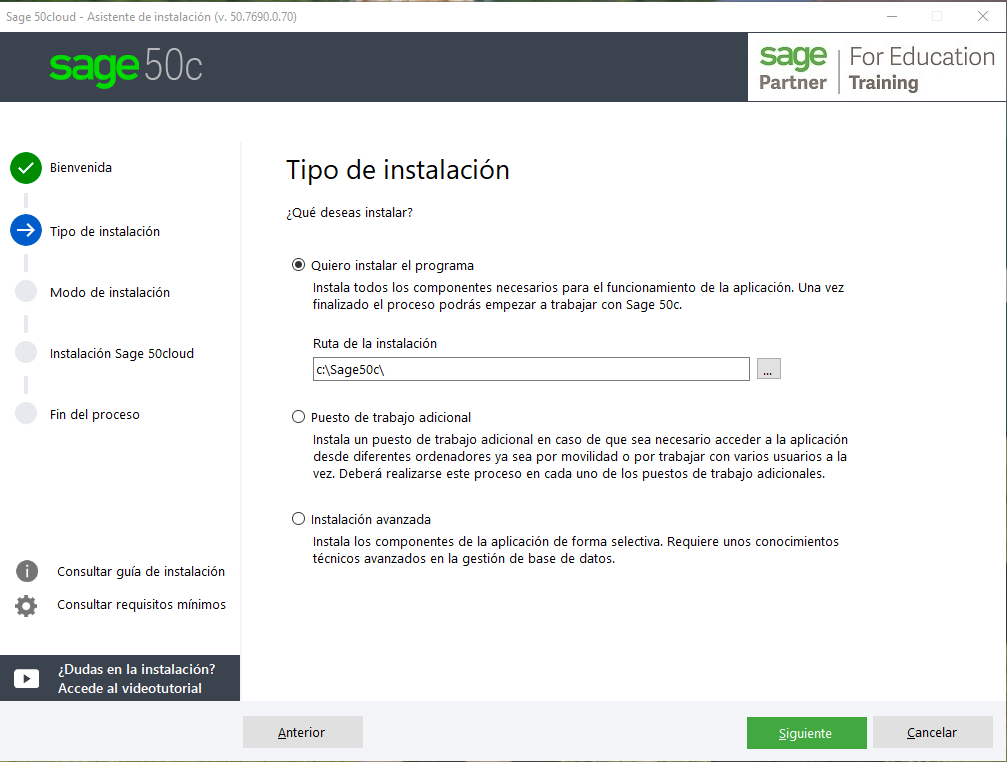Click the description under Quiero instalar el programa
The height and width of the screenshot is (762, 1007).
[x=578, y=296]
